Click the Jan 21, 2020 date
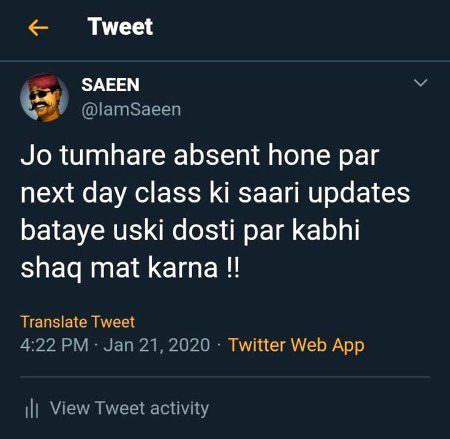 coord(157,345)
